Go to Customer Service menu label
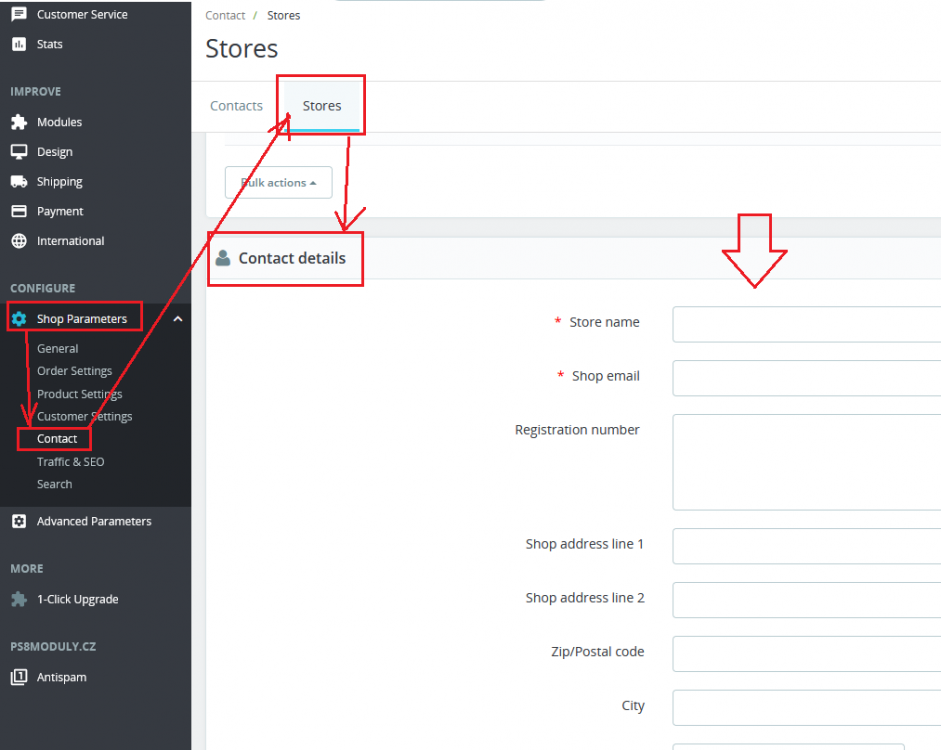 click(82, 14)
